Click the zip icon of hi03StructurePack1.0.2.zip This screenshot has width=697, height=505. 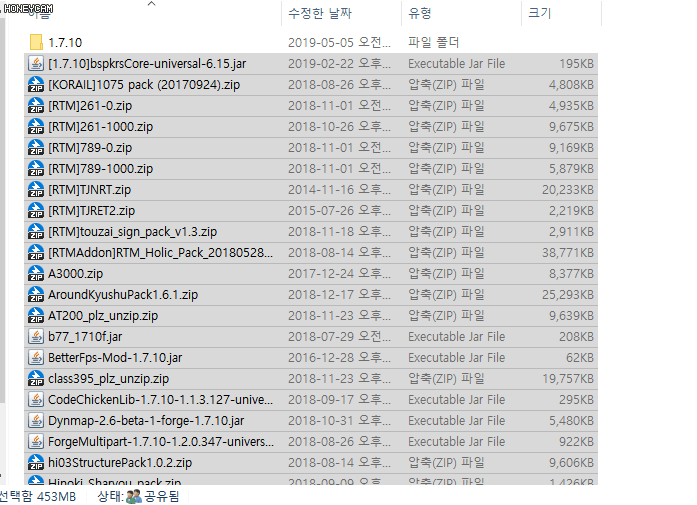[36, 463]
